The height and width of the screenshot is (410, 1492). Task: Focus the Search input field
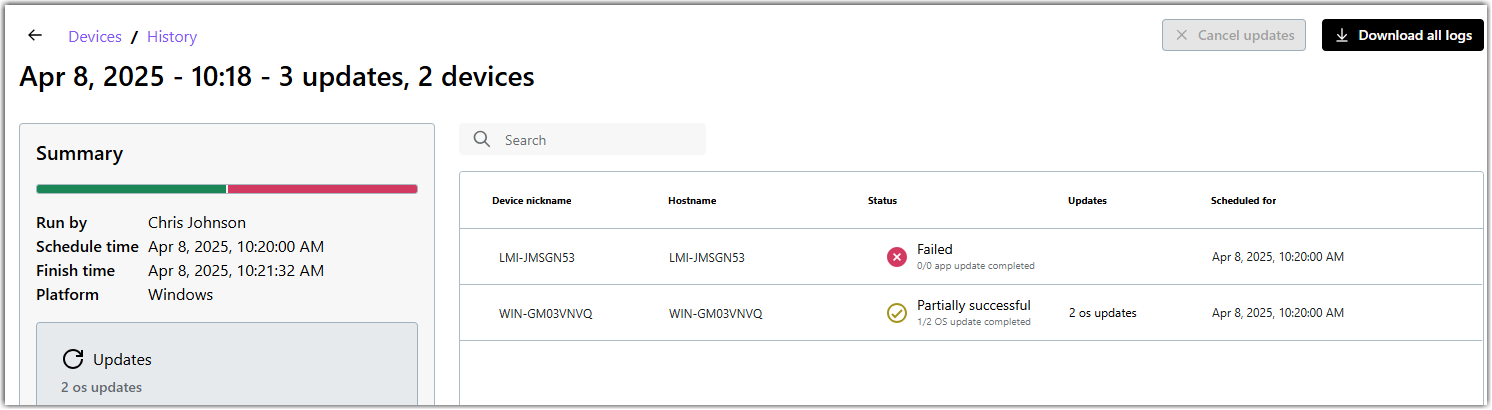point(600,140)
